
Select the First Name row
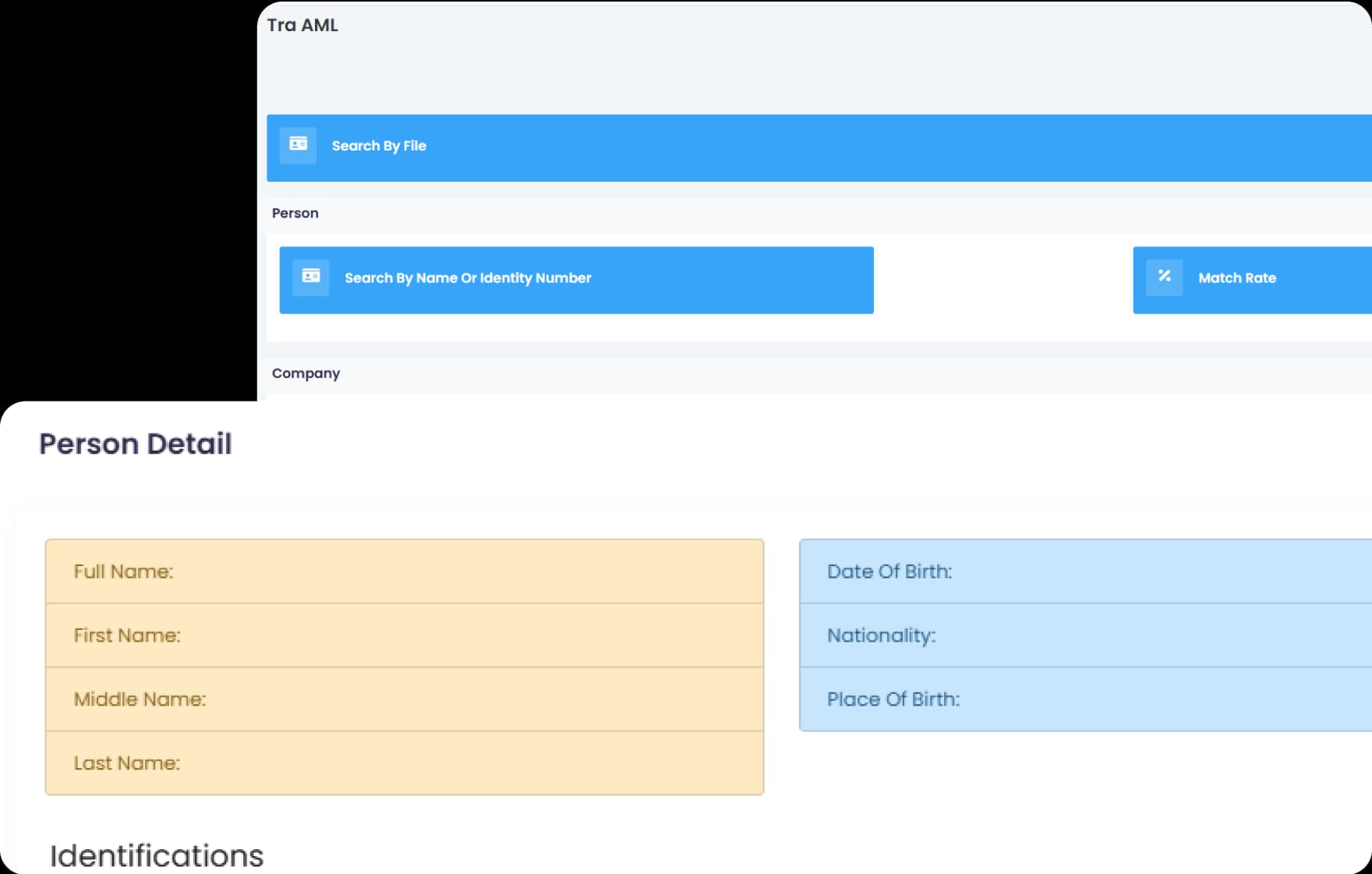(x=404, y=635)
